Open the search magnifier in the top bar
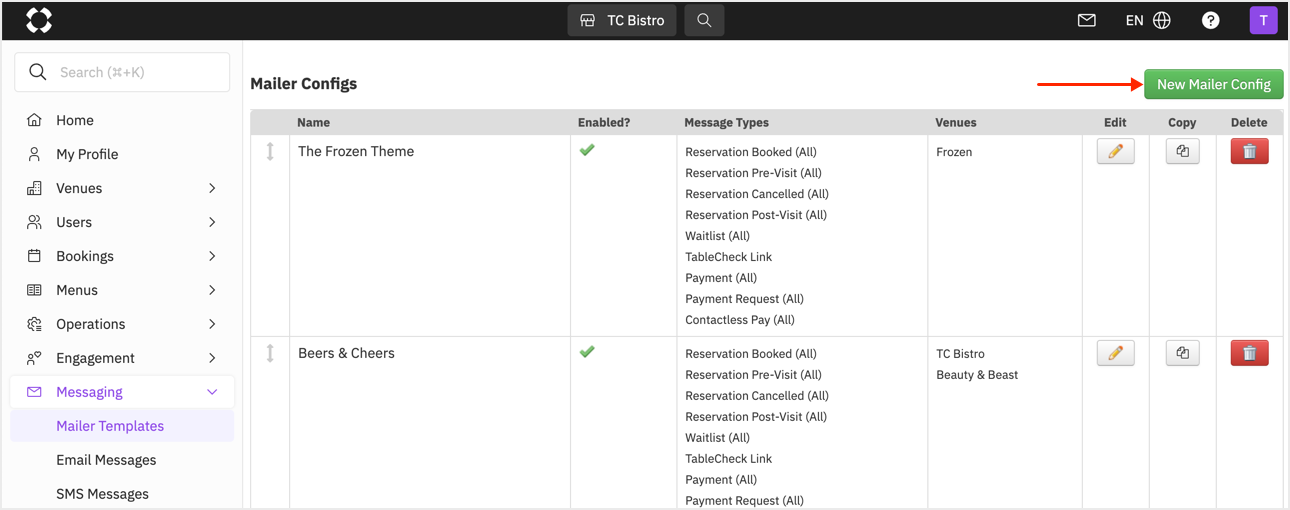The image size is (1290, 510). coord(704,20)
